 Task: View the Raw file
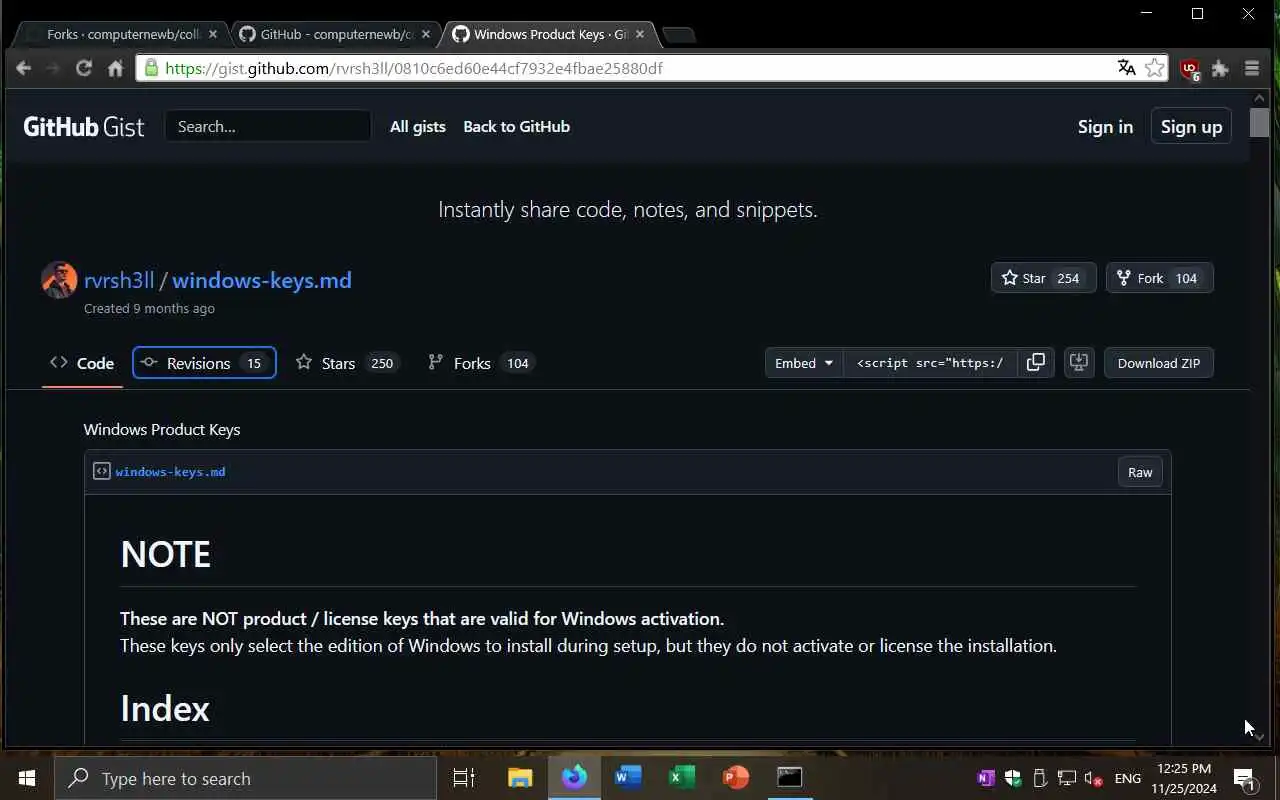click(x=1140, y=472)
